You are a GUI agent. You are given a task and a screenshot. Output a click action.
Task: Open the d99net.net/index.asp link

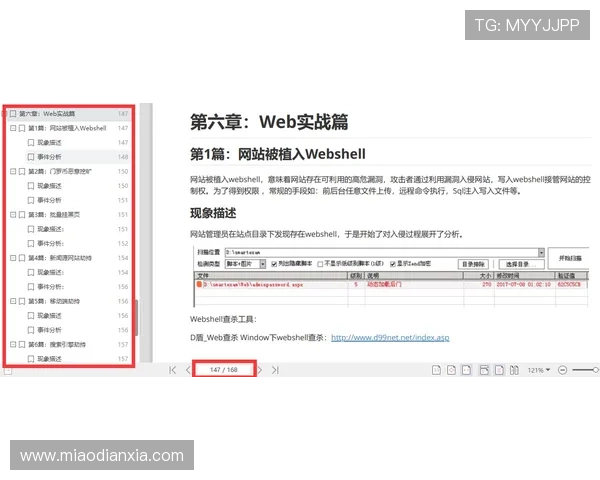pyautogui.click(x=390, y=338)
